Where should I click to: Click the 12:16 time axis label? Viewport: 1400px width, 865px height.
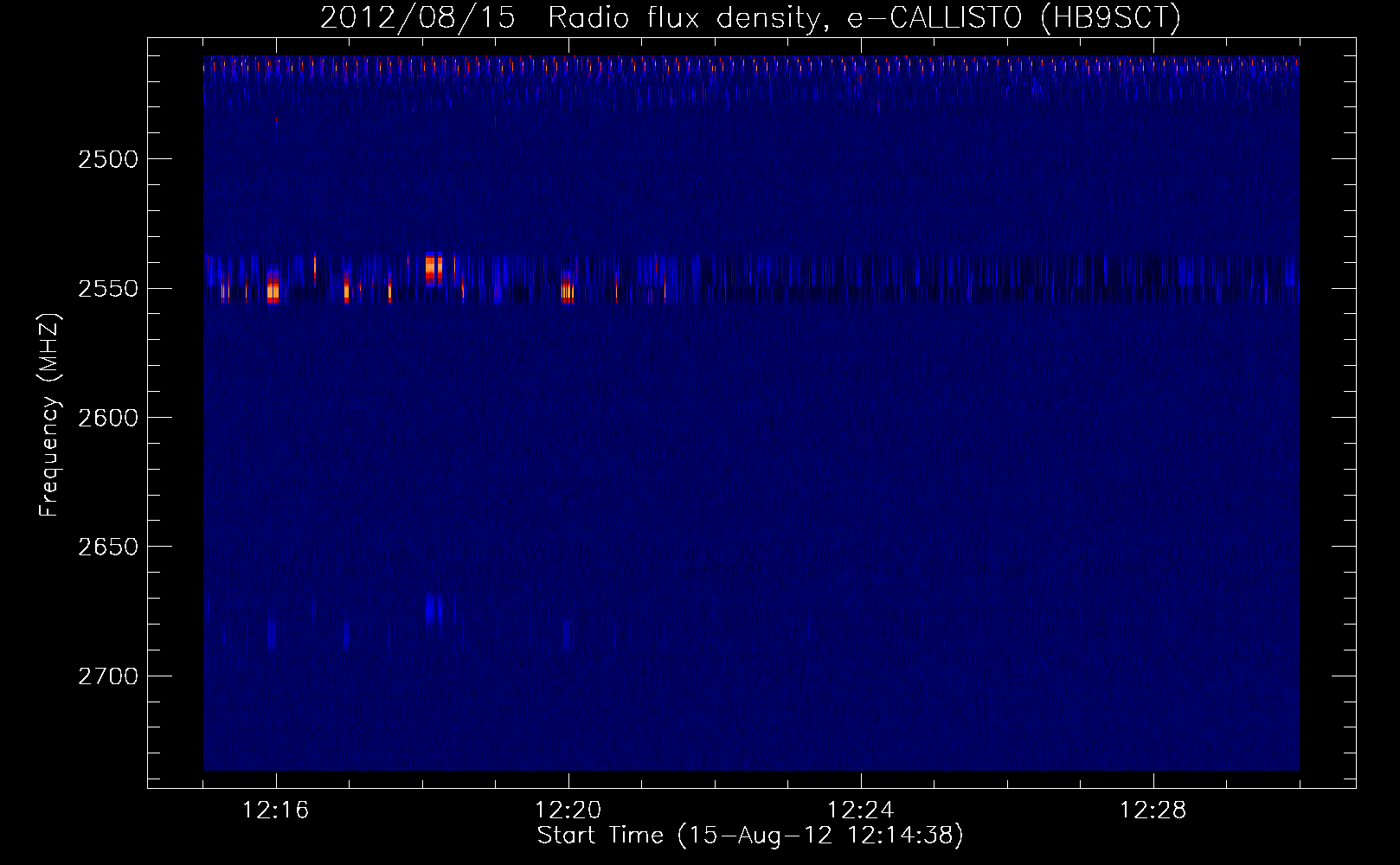point(276,811)
